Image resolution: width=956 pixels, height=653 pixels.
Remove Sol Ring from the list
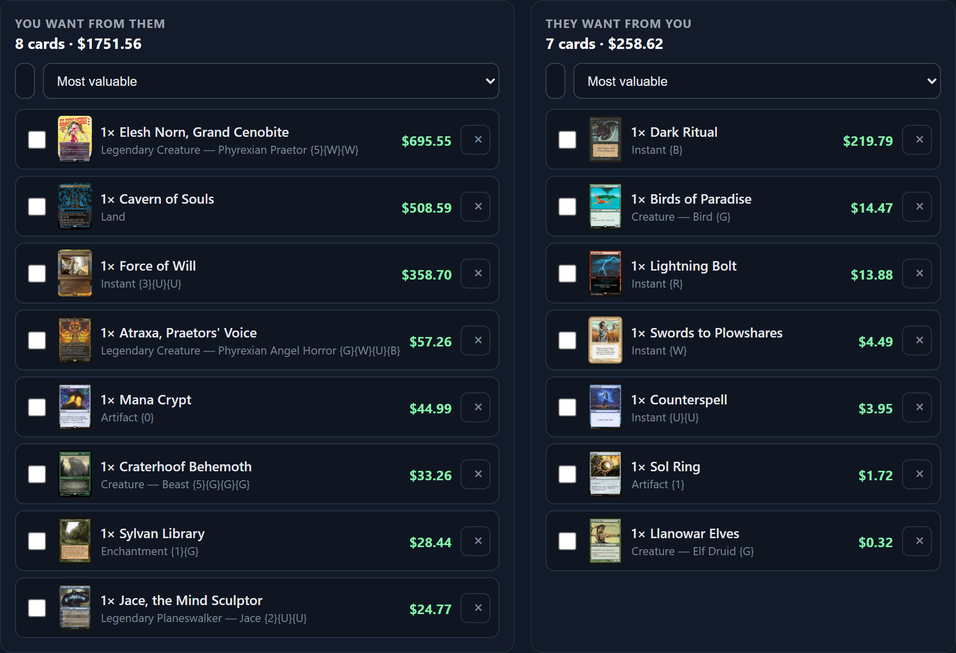pos(917,474)
